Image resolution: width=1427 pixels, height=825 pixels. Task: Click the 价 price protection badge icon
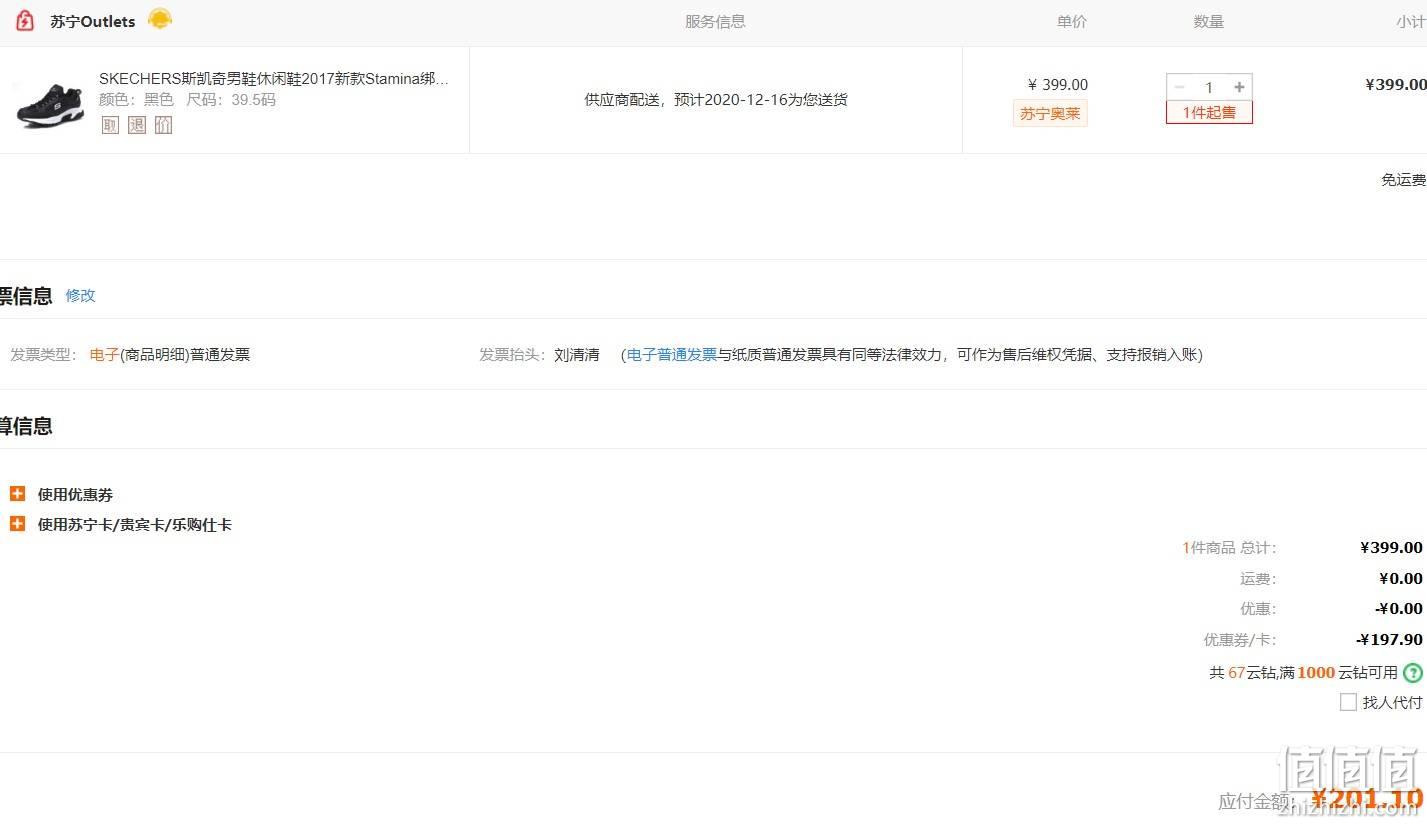163,125
